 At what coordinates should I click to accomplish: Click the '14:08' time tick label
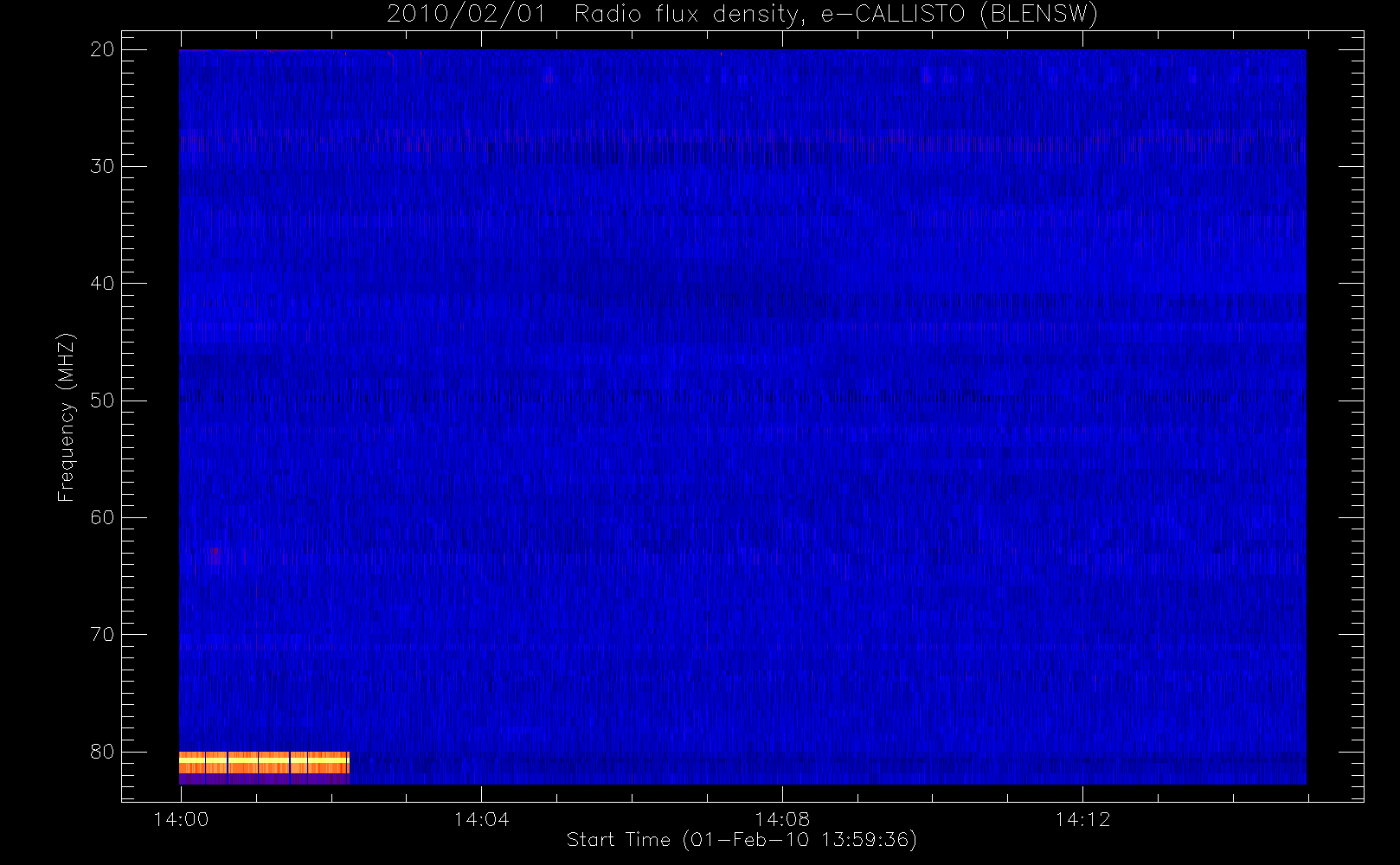coord(782,819)
